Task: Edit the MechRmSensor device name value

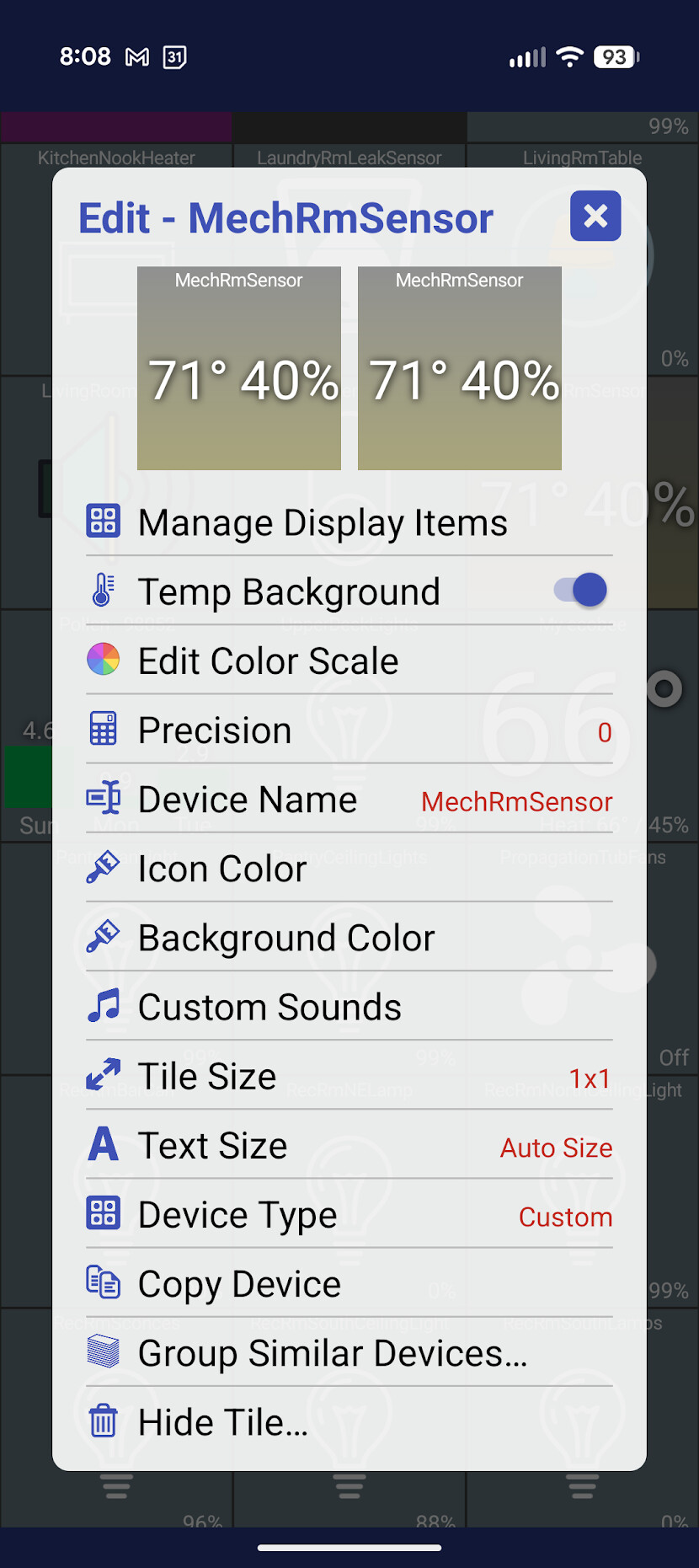Action: [516, 801]
